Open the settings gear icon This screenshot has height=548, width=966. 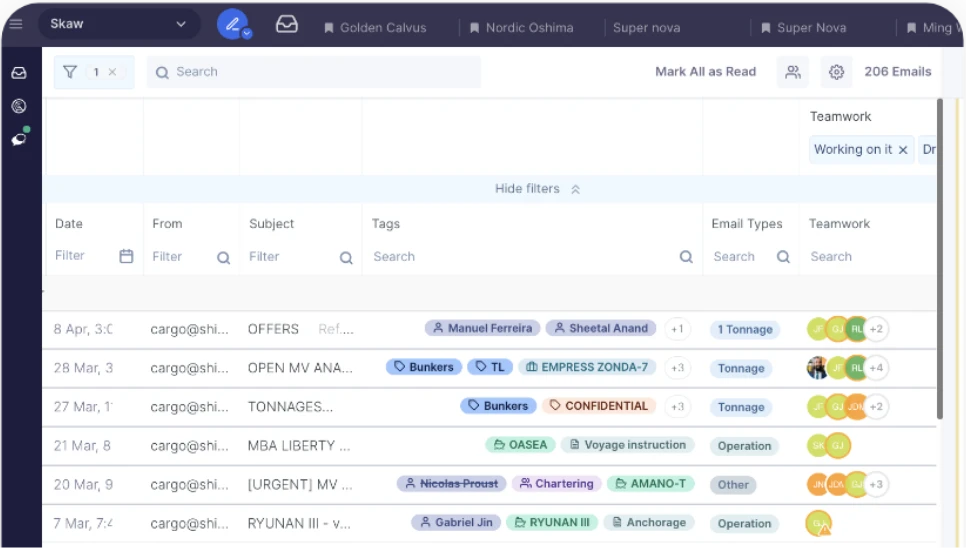[837, 72]
